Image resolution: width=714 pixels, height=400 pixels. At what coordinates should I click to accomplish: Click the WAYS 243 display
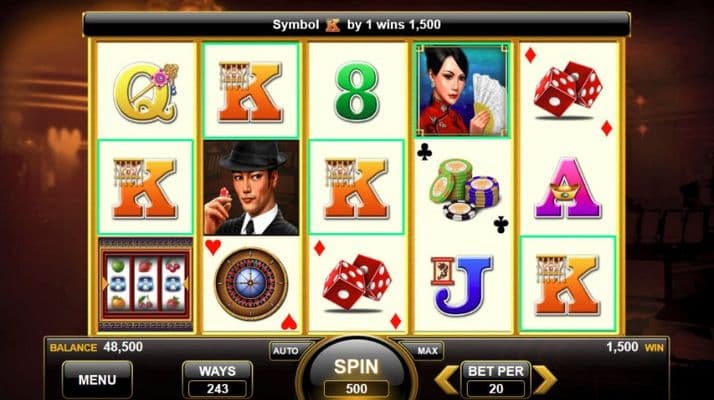[217, 379]
